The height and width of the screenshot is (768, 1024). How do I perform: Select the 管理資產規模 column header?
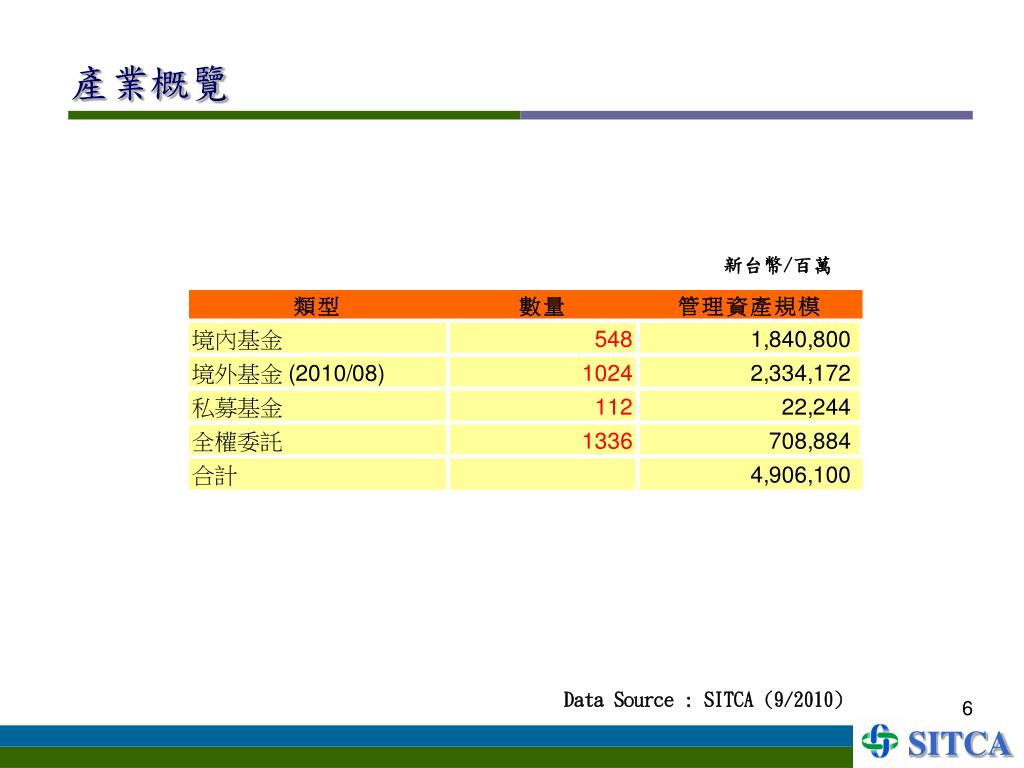pyautogui.click(x=749, y=306)
